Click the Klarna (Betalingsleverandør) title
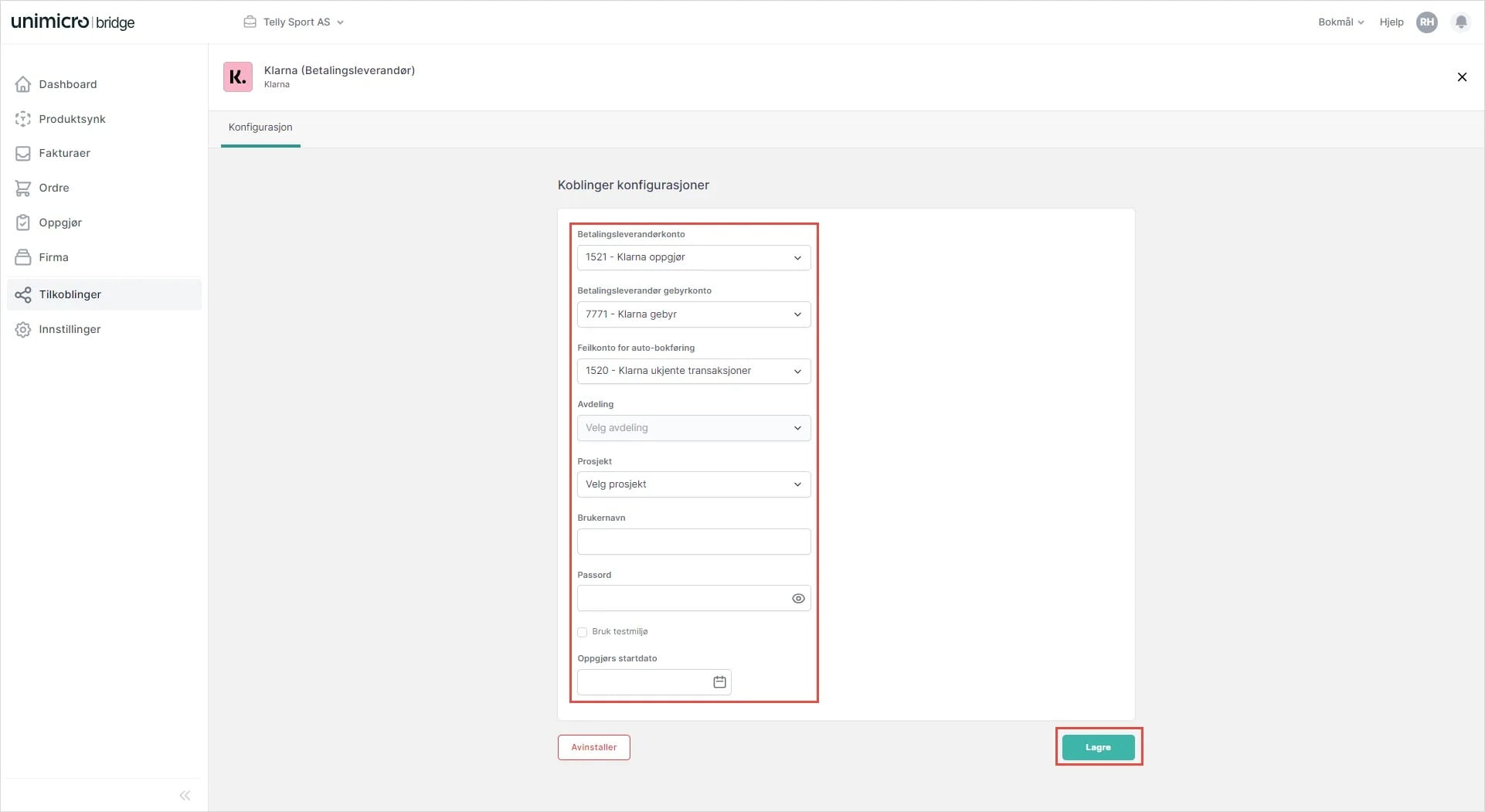Viewport: 1485px width, 812px height. point(339,70)
